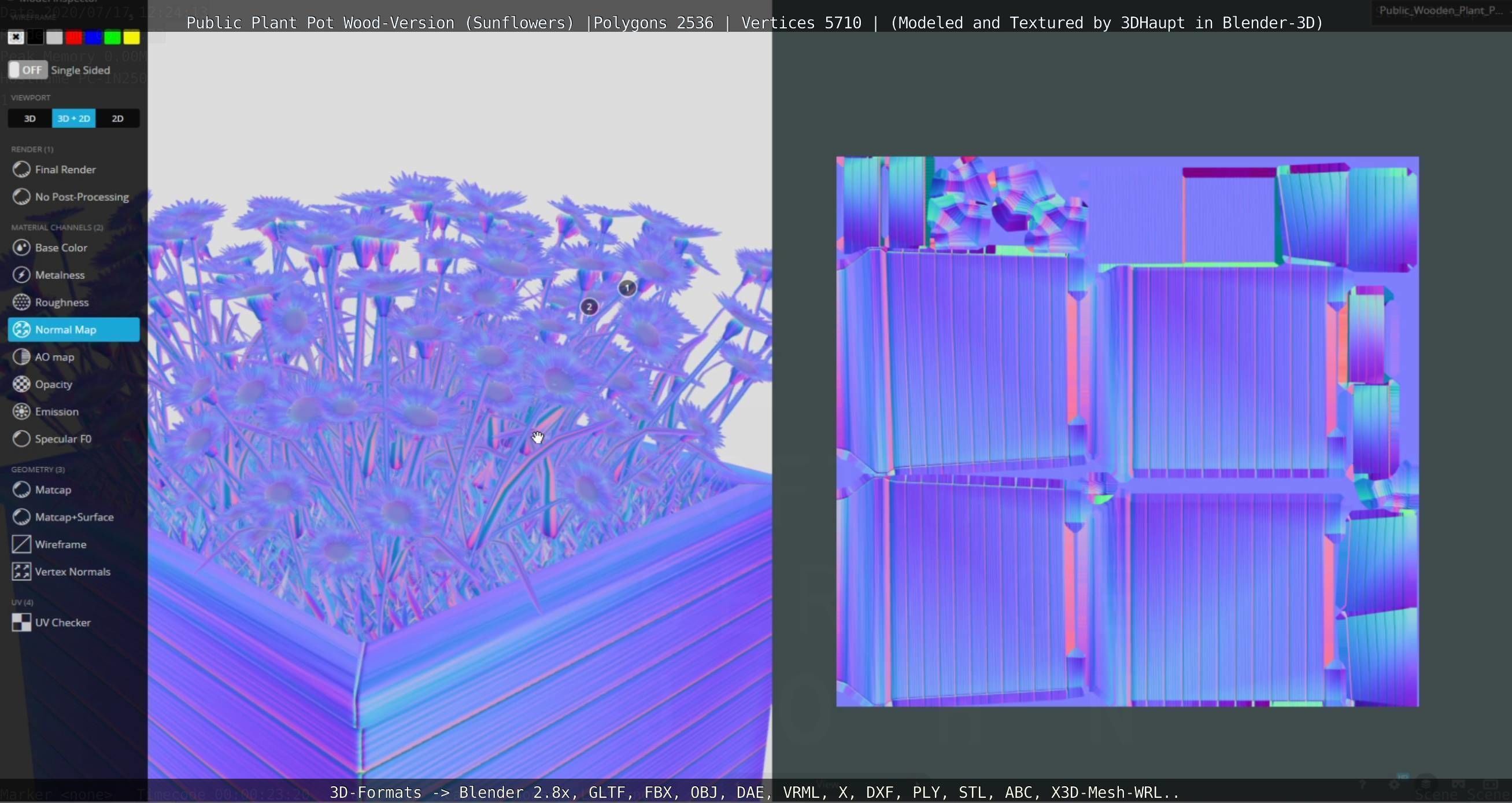Toggle the Single Sided switch on
This screenshot has width=1512, height=803.
click(x=28, y=70)
